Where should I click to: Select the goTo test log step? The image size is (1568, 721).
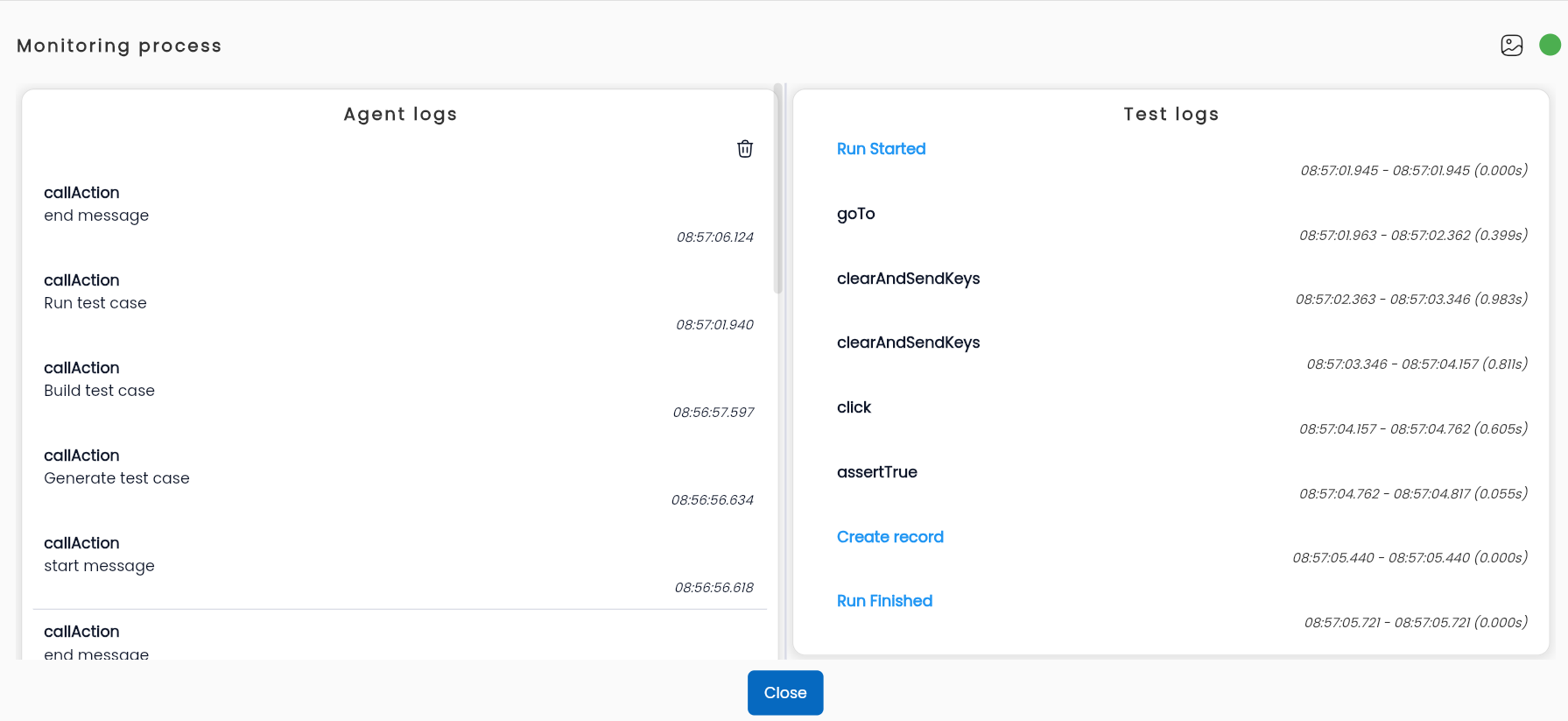click(855, 214)
